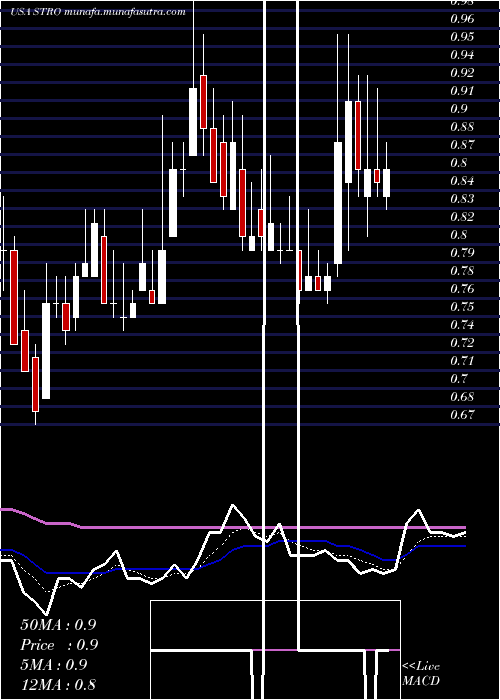Click the 0.78 price axis label
500x700 pixels.
[x=462, y=271]
